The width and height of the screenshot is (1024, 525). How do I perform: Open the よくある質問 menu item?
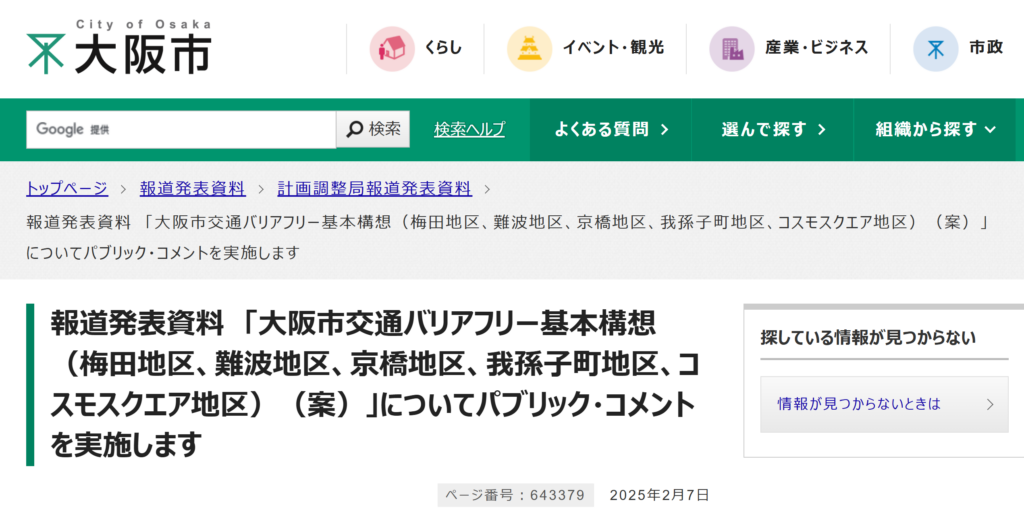(x=611, y=129)
